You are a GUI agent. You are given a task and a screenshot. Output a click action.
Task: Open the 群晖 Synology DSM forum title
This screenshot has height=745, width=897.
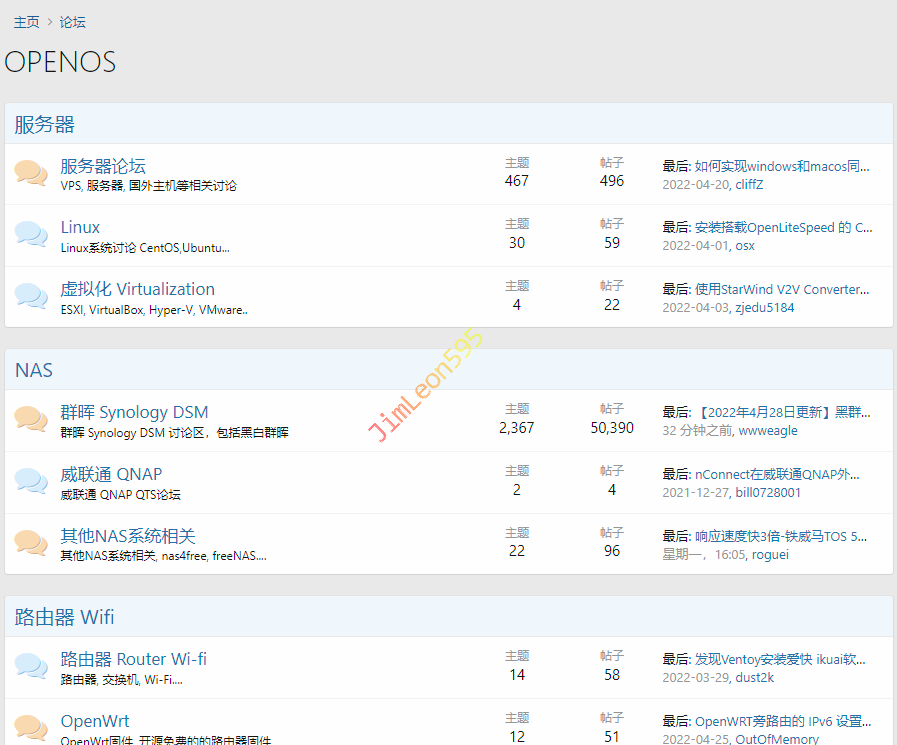(134, 412)
